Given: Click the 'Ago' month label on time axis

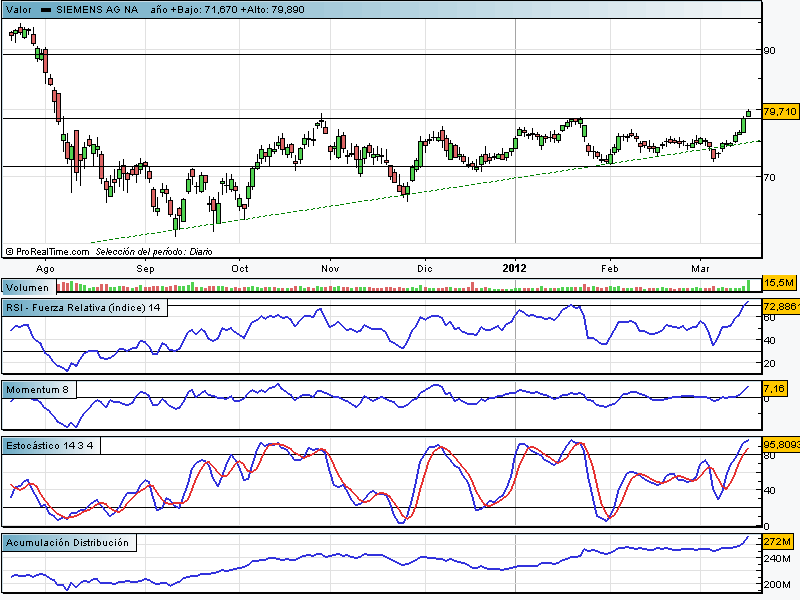Looking at the screenshot, I should [x=45, y=269].
